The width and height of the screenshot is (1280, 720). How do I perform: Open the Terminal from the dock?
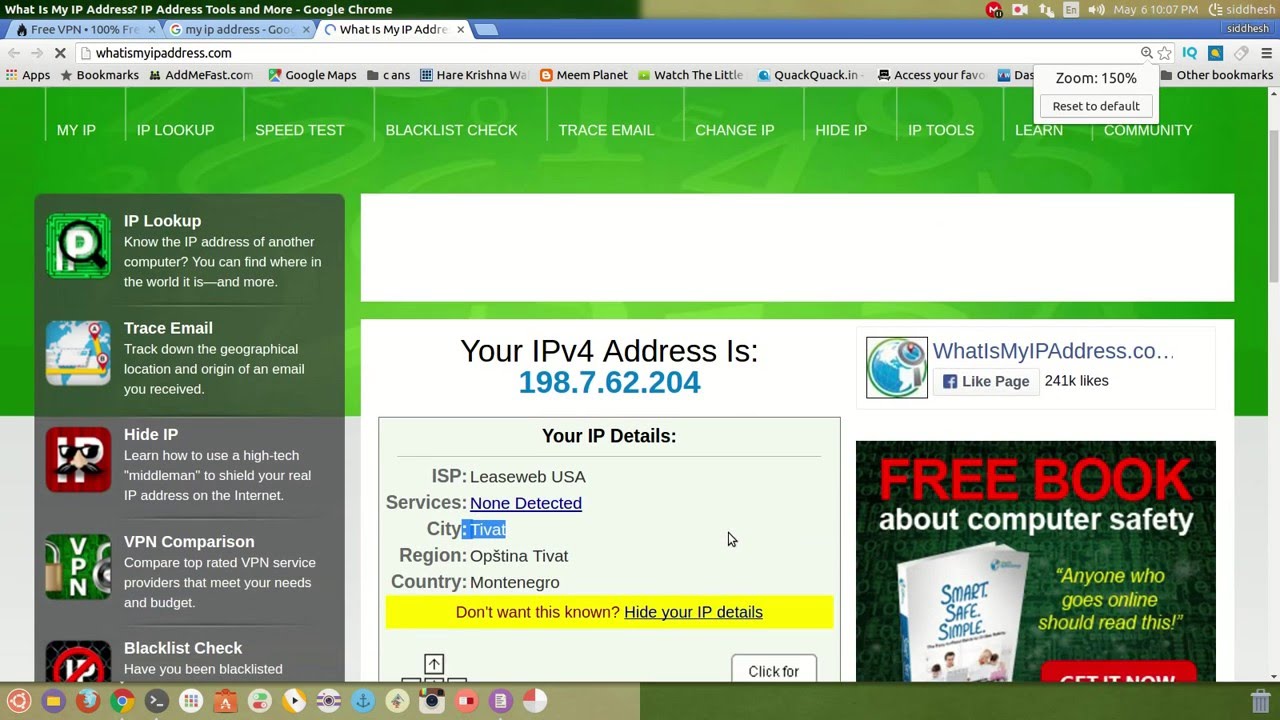156,701
